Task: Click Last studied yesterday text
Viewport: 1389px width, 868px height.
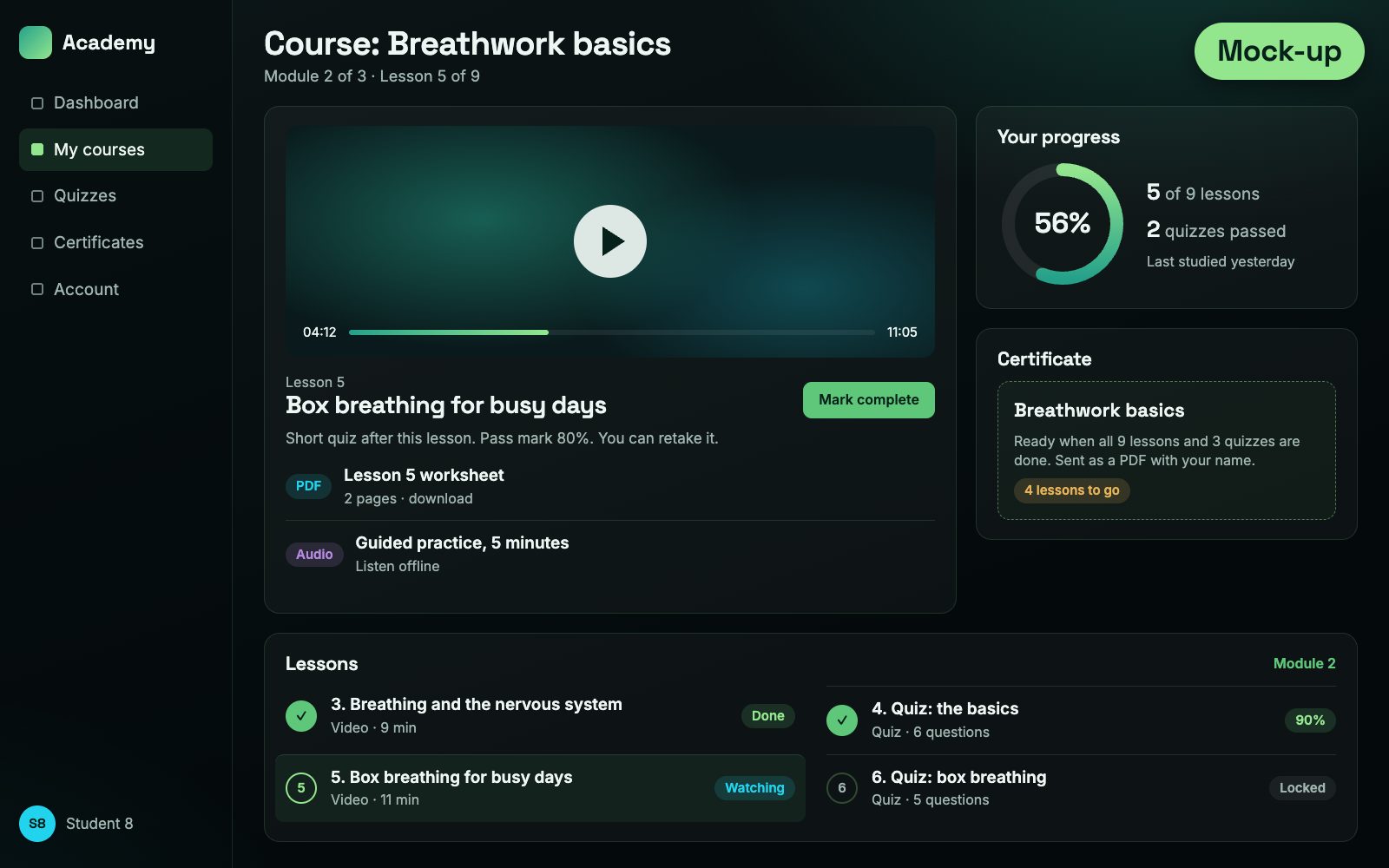Action: 1221,262
